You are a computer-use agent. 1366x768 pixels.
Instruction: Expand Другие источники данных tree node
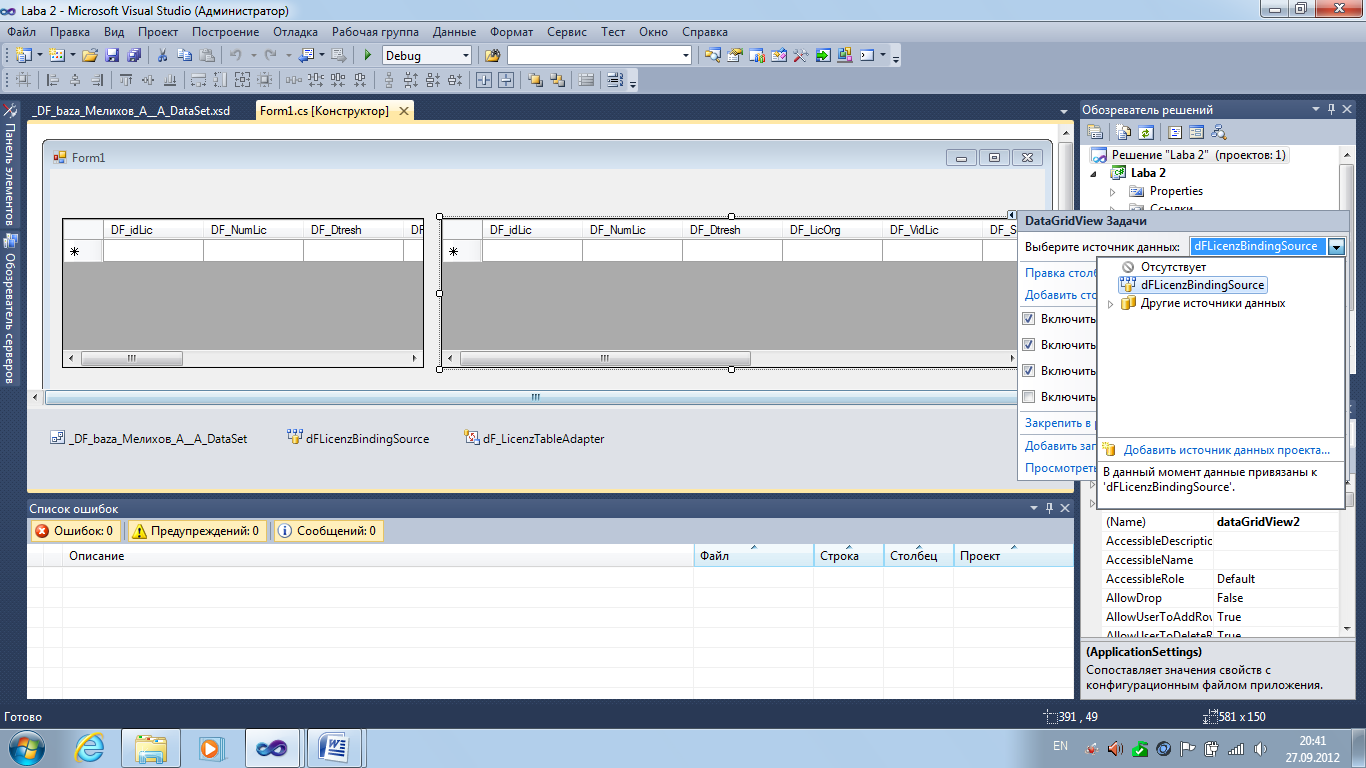[x=1109, y=304]
